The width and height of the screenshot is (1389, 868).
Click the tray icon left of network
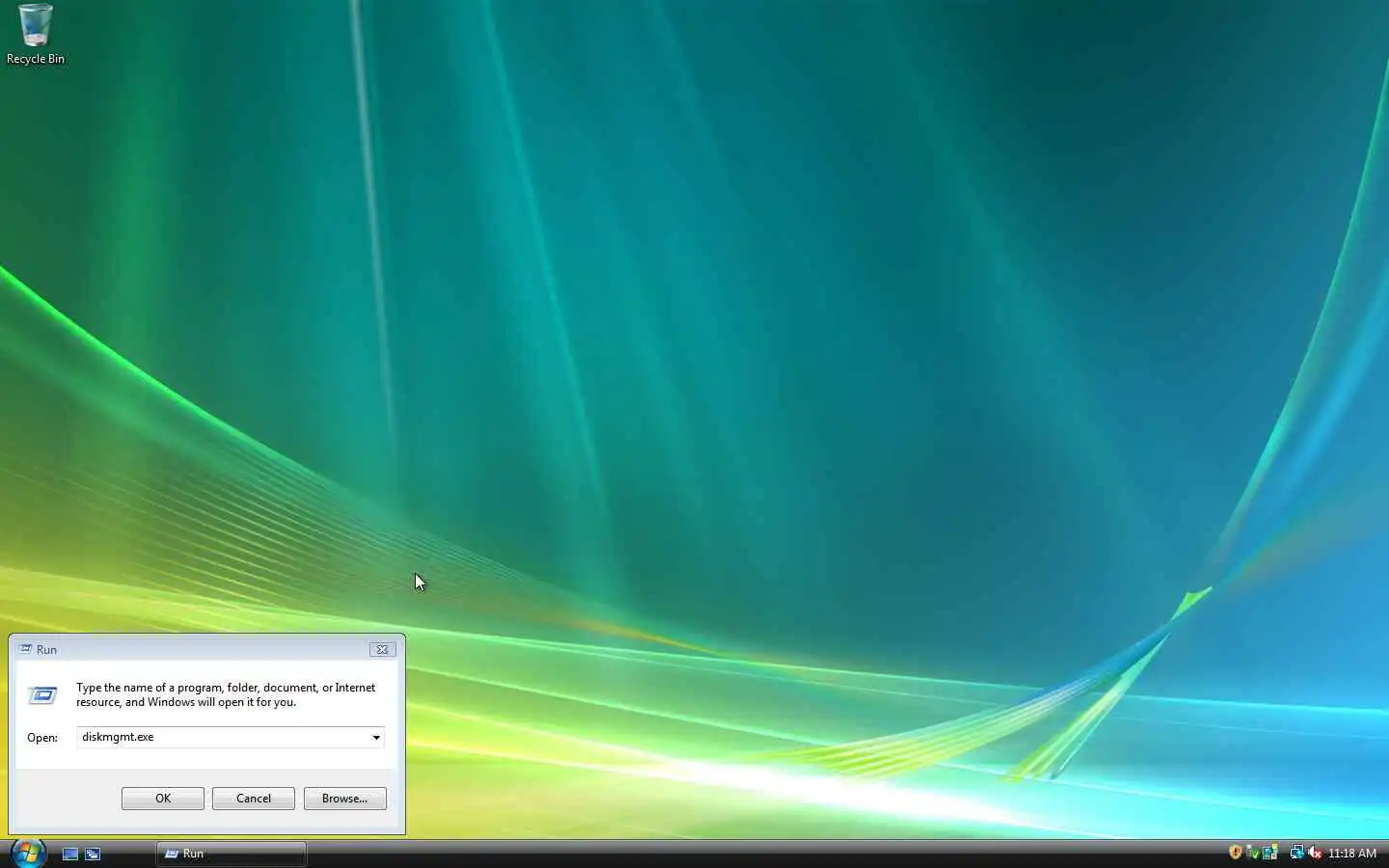(1270, 853)
